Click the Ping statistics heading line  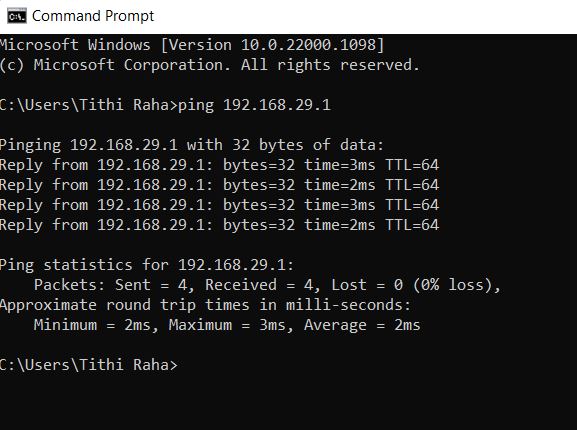147,265
